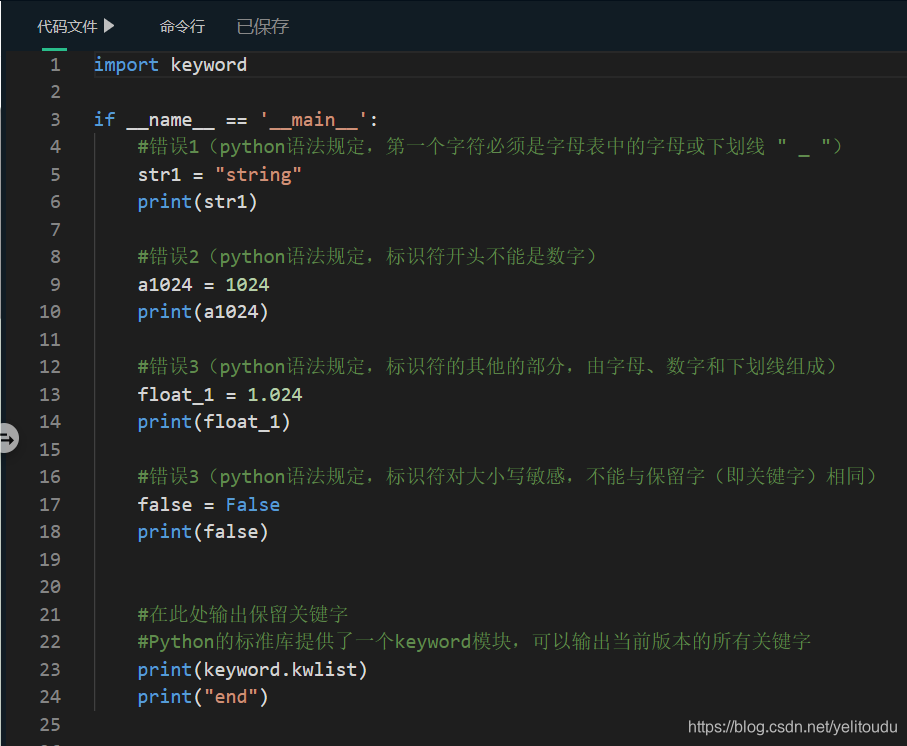Click the comment 标识符对大小写敏感 on line 16

[x=507, y=477]
